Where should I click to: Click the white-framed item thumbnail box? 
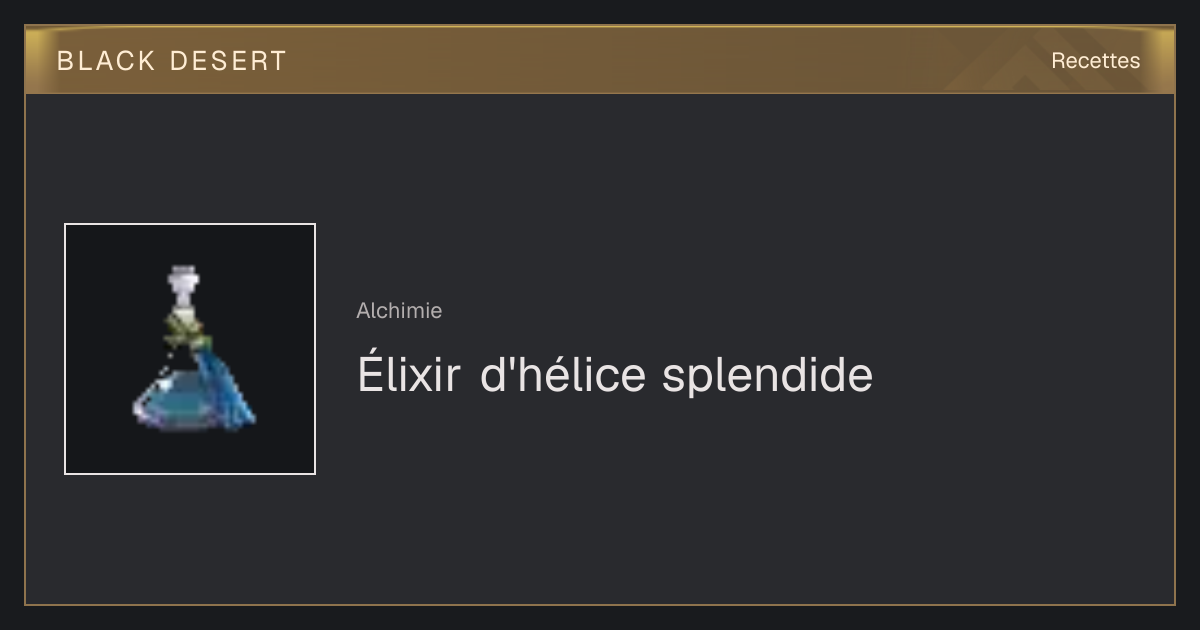(190, 349)
